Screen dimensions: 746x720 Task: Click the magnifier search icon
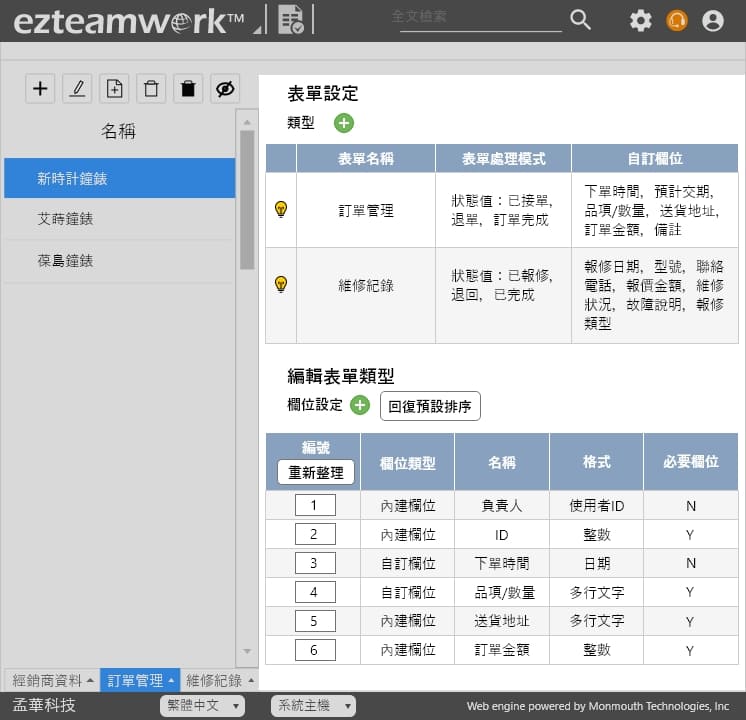(580, 19)
